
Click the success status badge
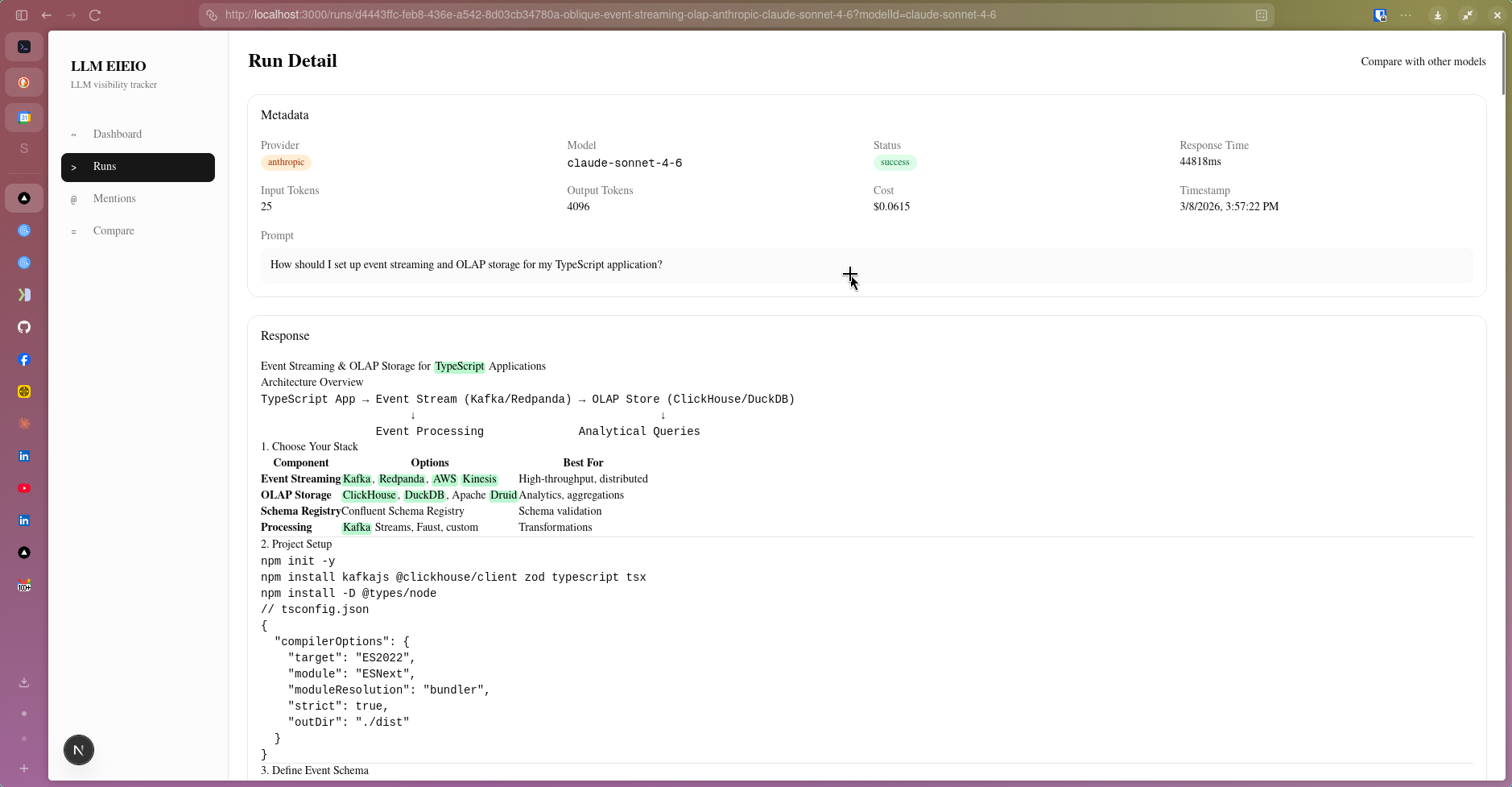point(894,162)
